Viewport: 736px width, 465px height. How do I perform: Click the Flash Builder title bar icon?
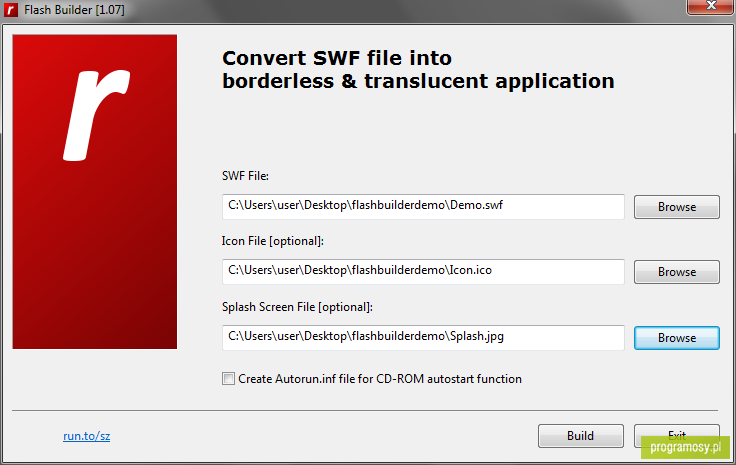(x=10, y=9)
